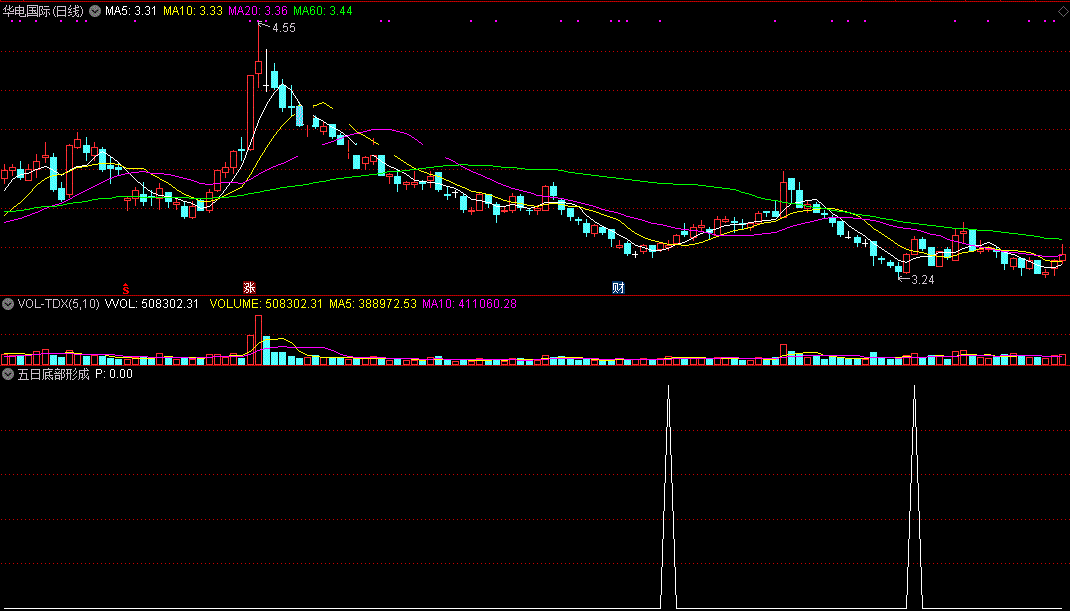Click the 4.55 high price label
The height and width of the screenshot is (611, 1070).
(284, 29)
